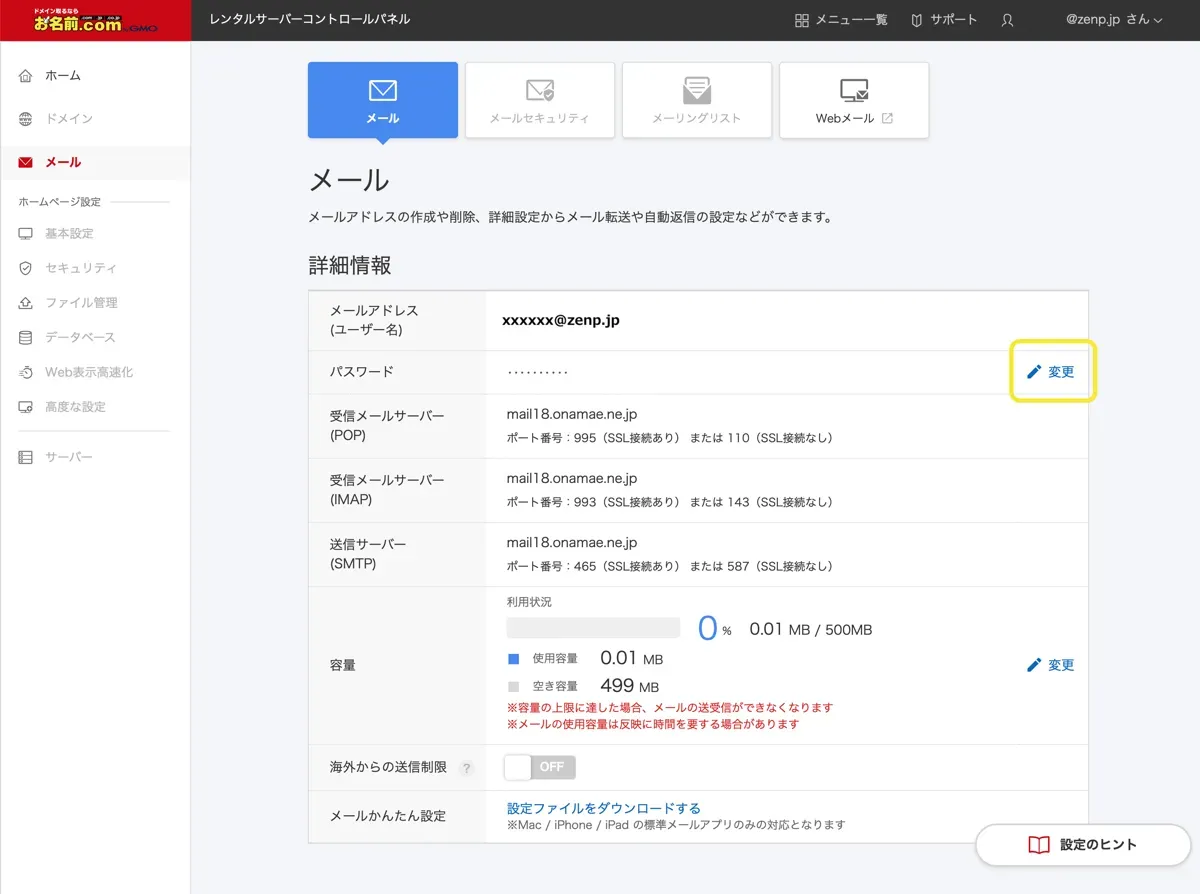1200x894 pixels.
Task: Toggle 海外からの送信制限 switch
Action: tap(540, 767)
